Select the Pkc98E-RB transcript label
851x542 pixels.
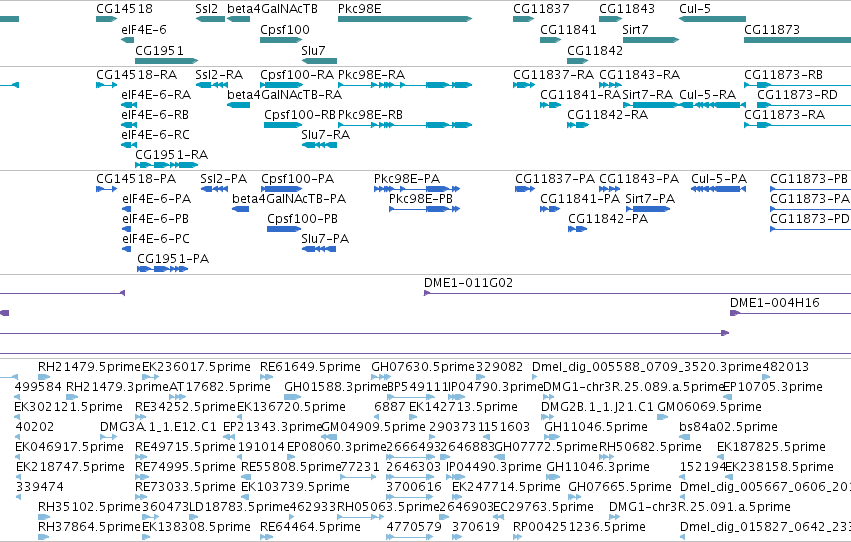[370, 115]
